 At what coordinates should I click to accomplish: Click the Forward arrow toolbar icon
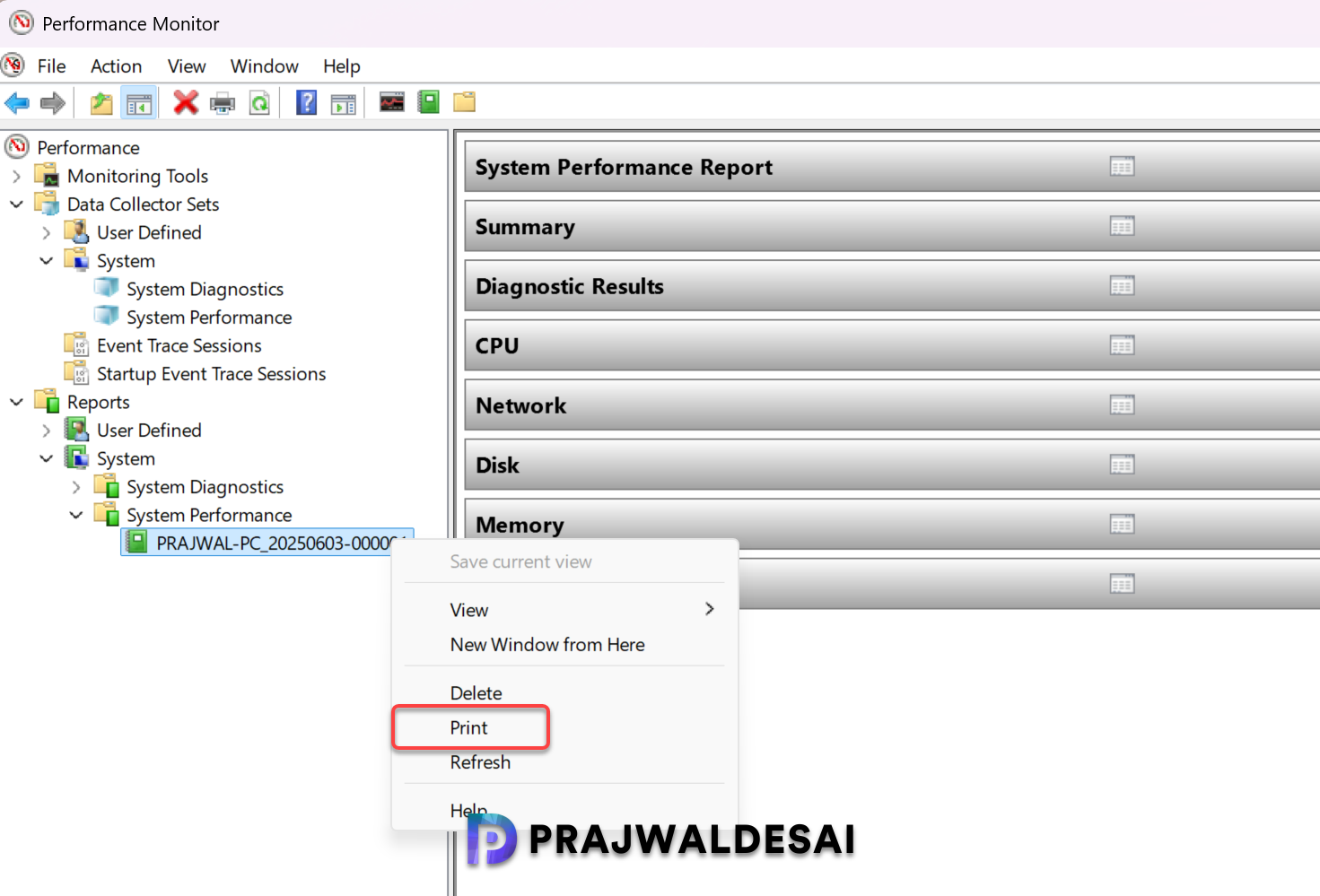(53, 103)
